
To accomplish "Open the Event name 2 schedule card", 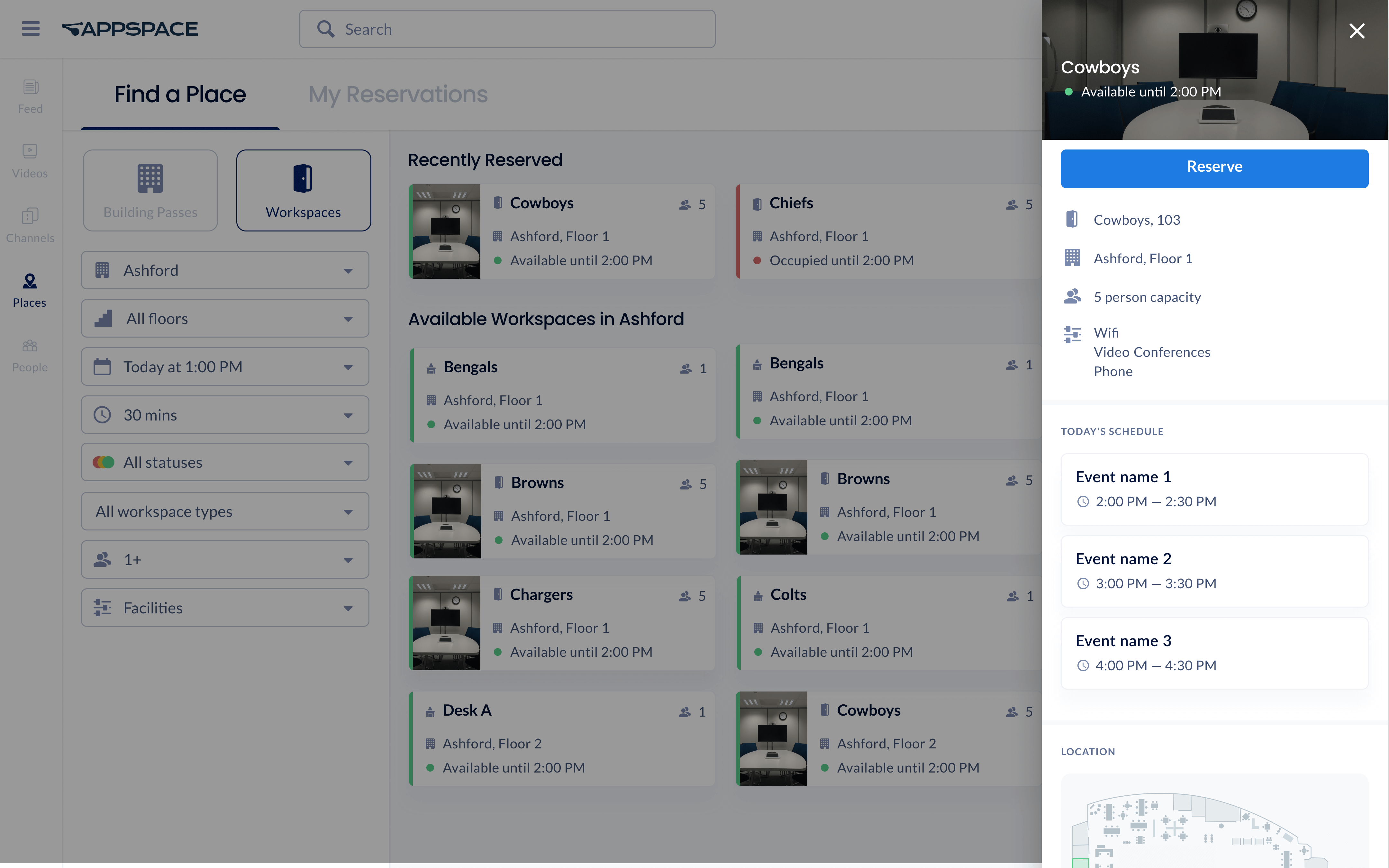I will coord(1214,571).
